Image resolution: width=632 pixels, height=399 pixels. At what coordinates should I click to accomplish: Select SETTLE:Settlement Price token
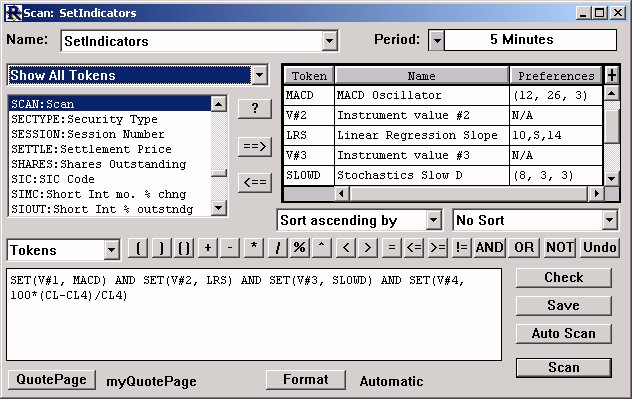click(110, 149)
